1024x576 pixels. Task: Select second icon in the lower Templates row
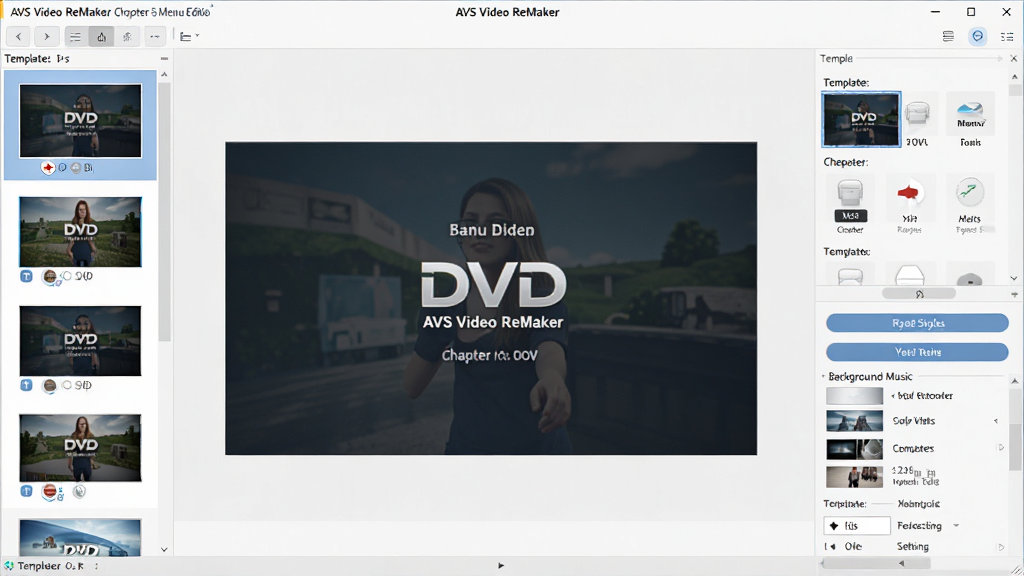tap(910, 275)
